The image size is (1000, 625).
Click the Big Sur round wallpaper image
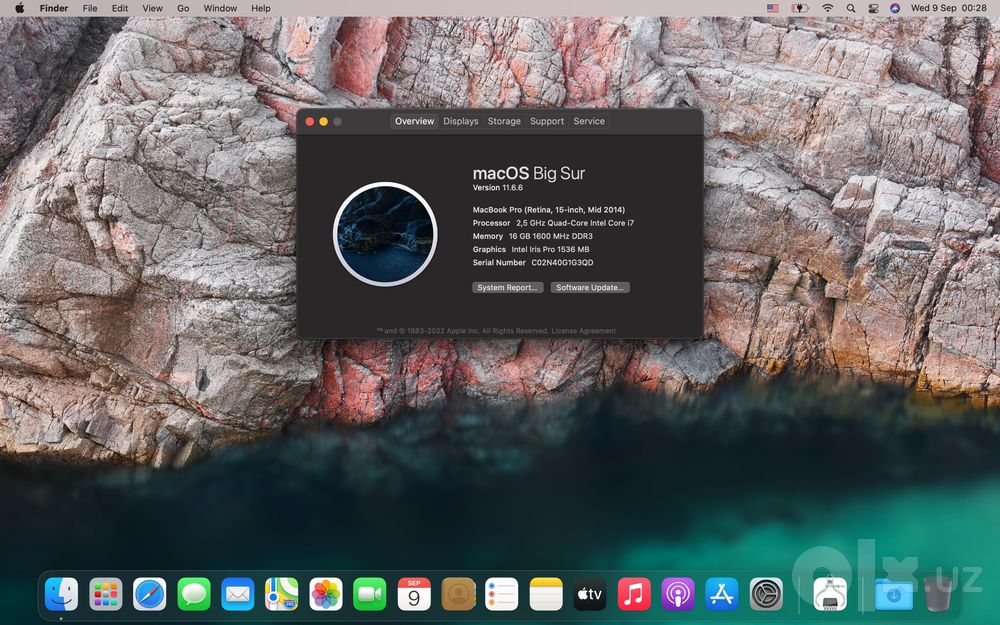click(385, 234)
